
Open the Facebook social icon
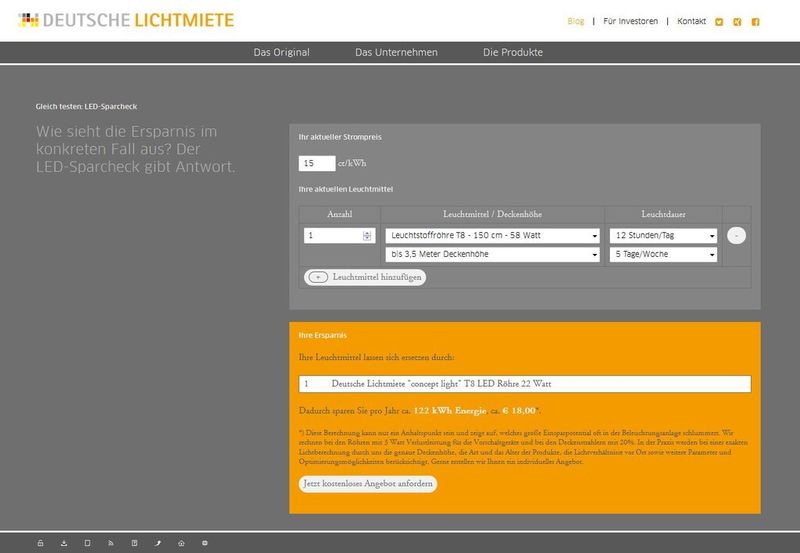[x=756, y=22]
